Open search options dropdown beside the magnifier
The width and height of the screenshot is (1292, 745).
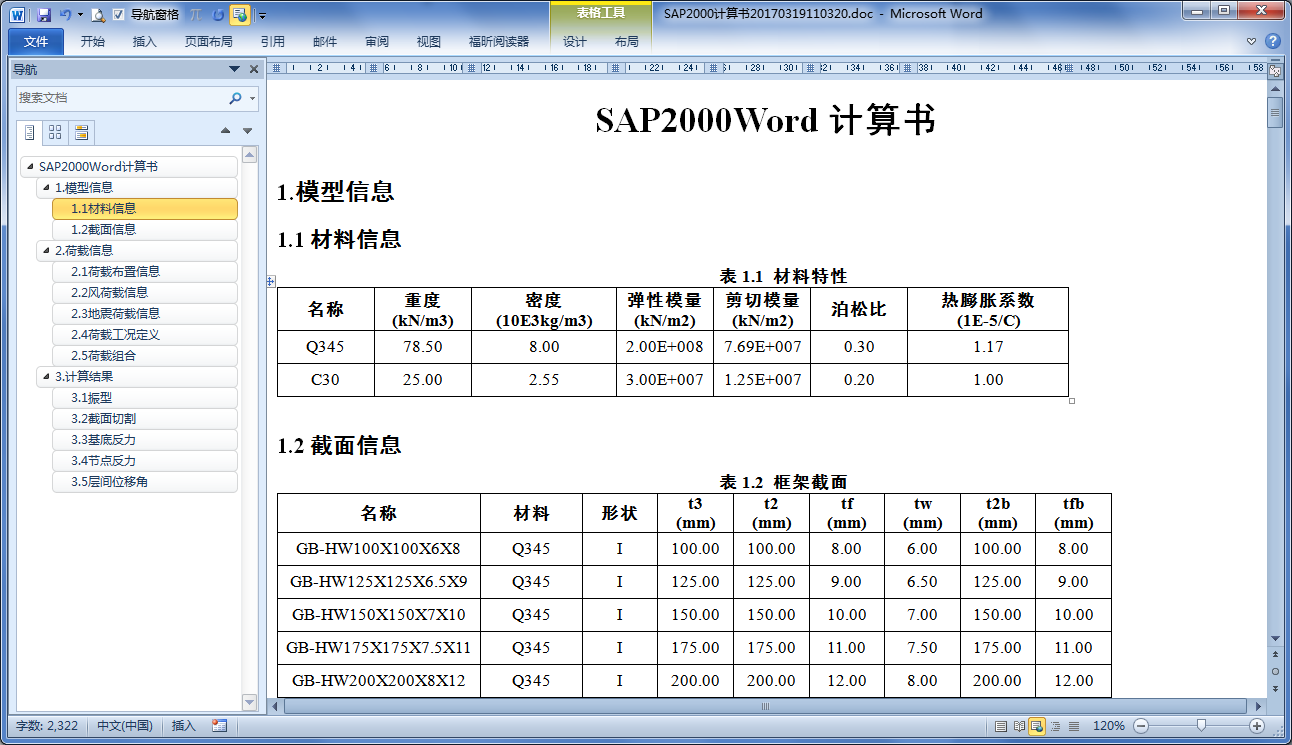[252, 98]
